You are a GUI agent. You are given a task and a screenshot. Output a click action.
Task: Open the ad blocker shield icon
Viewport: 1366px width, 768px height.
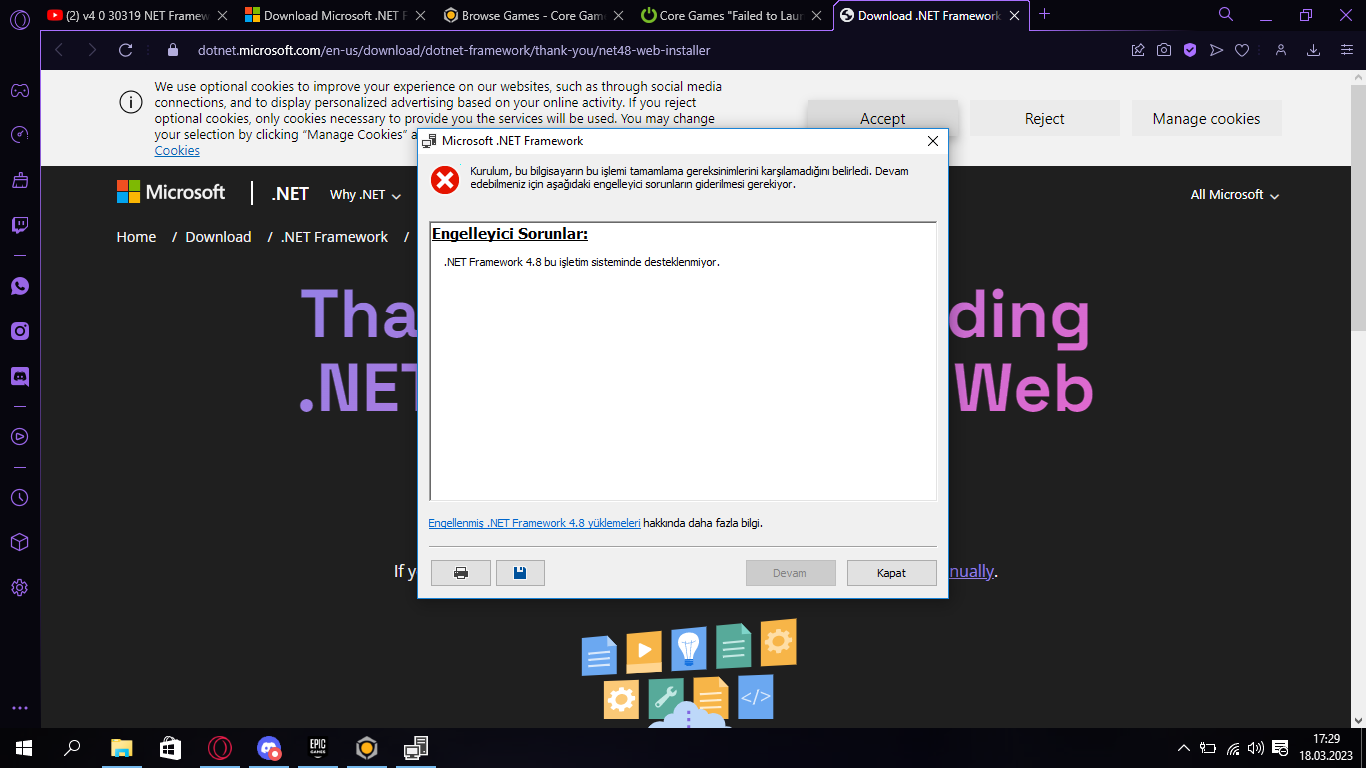point(1190,50)
